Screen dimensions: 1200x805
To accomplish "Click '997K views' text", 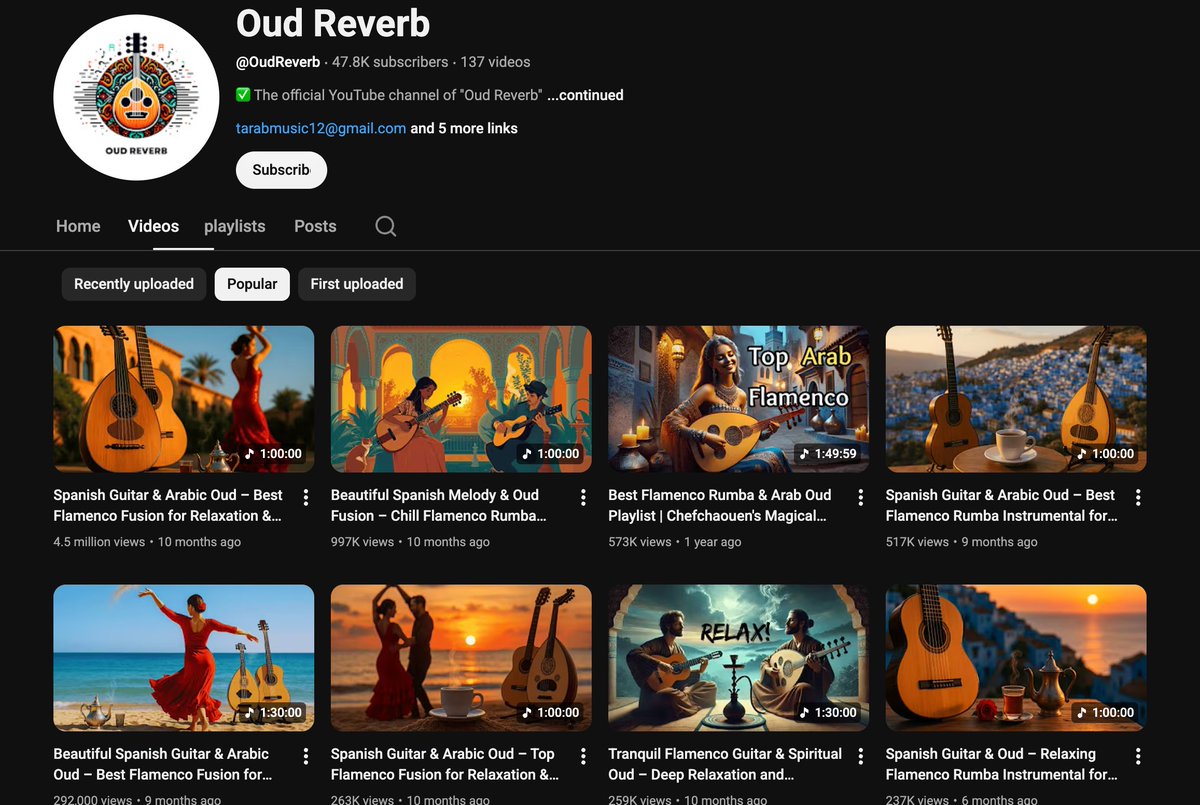I will click(363, 542).
